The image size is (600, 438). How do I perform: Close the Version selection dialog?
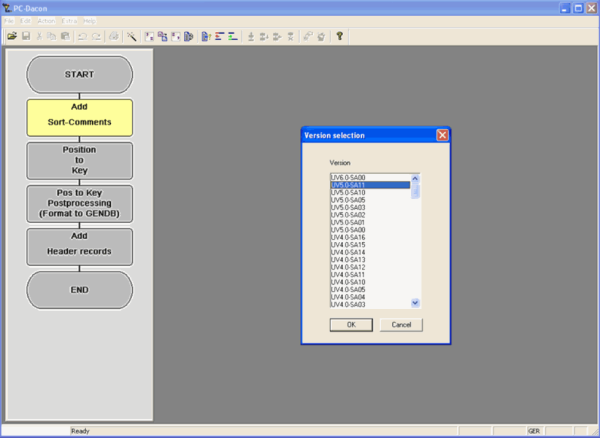coord(442,135)
